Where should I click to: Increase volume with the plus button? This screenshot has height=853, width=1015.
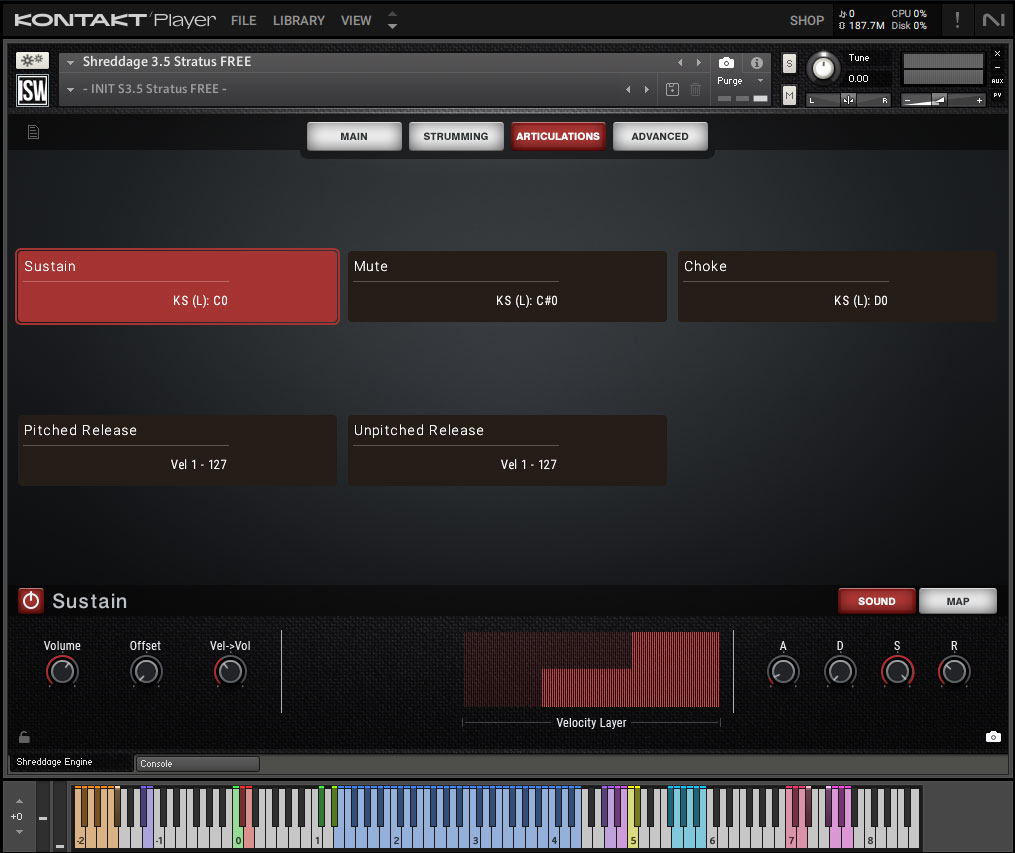979,100
